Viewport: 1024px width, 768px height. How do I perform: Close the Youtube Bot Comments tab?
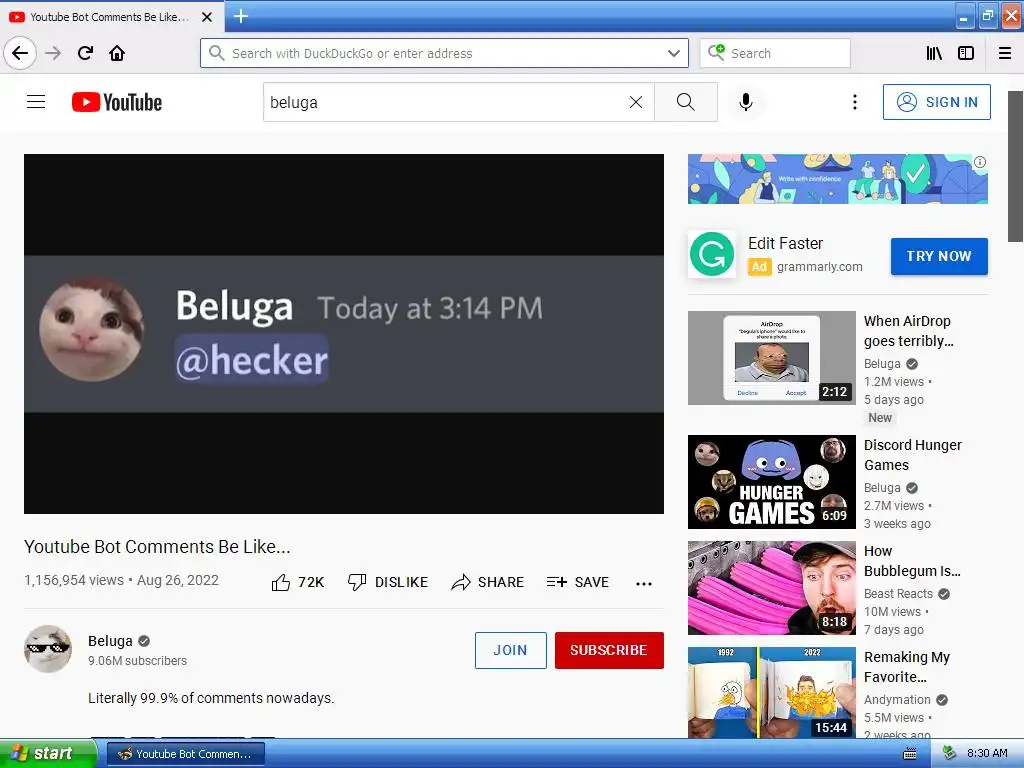(207, 17)
